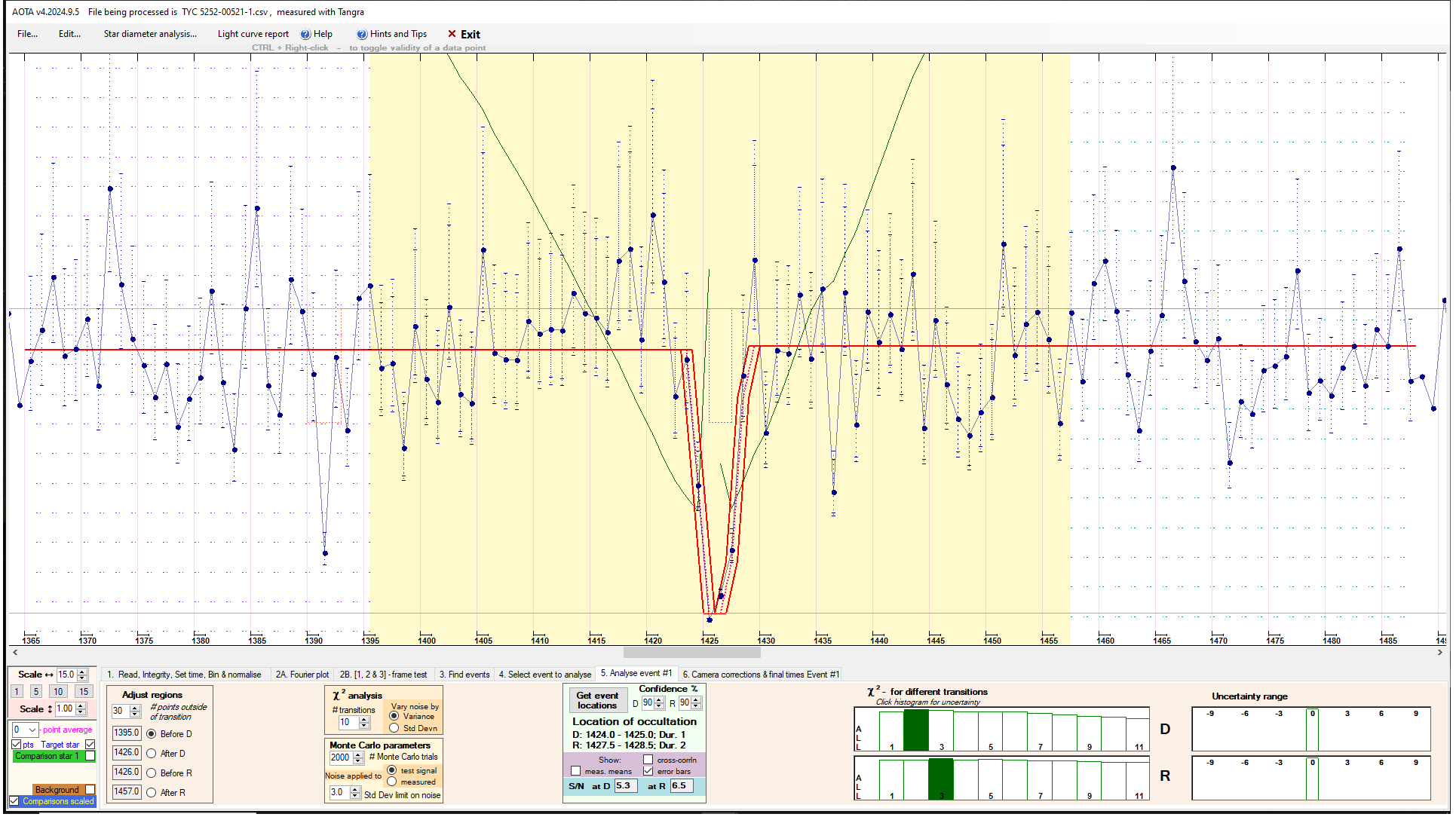
Task: Open the Edit menu
Action: pos(69,34)
